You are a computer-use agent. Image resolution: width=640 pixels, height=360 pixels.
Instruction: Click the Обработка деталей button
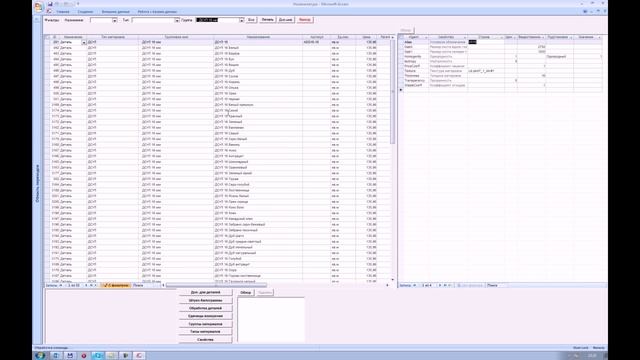(205, 308)
